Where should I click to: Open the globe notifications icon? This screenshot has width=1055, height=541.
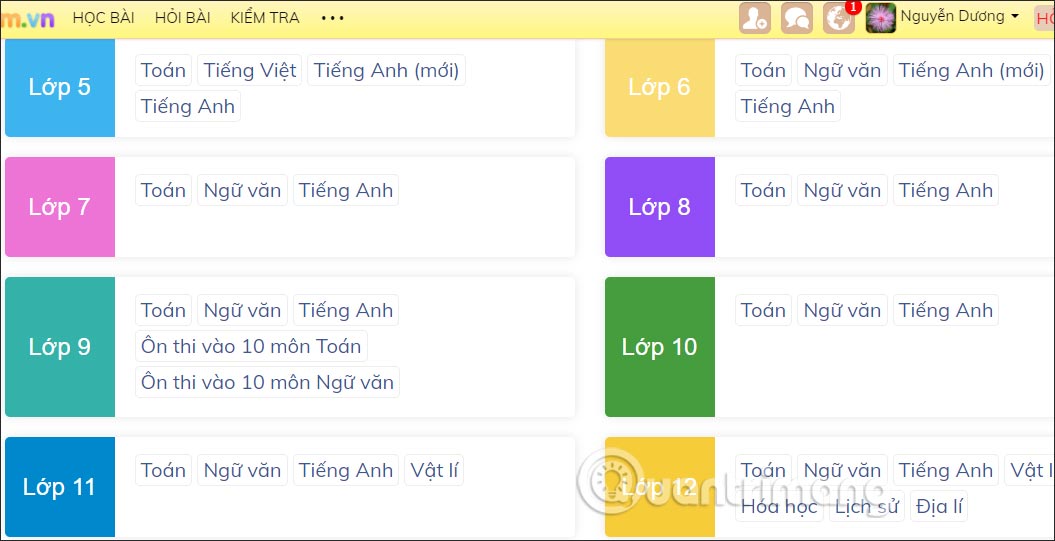tap(839, 18)
